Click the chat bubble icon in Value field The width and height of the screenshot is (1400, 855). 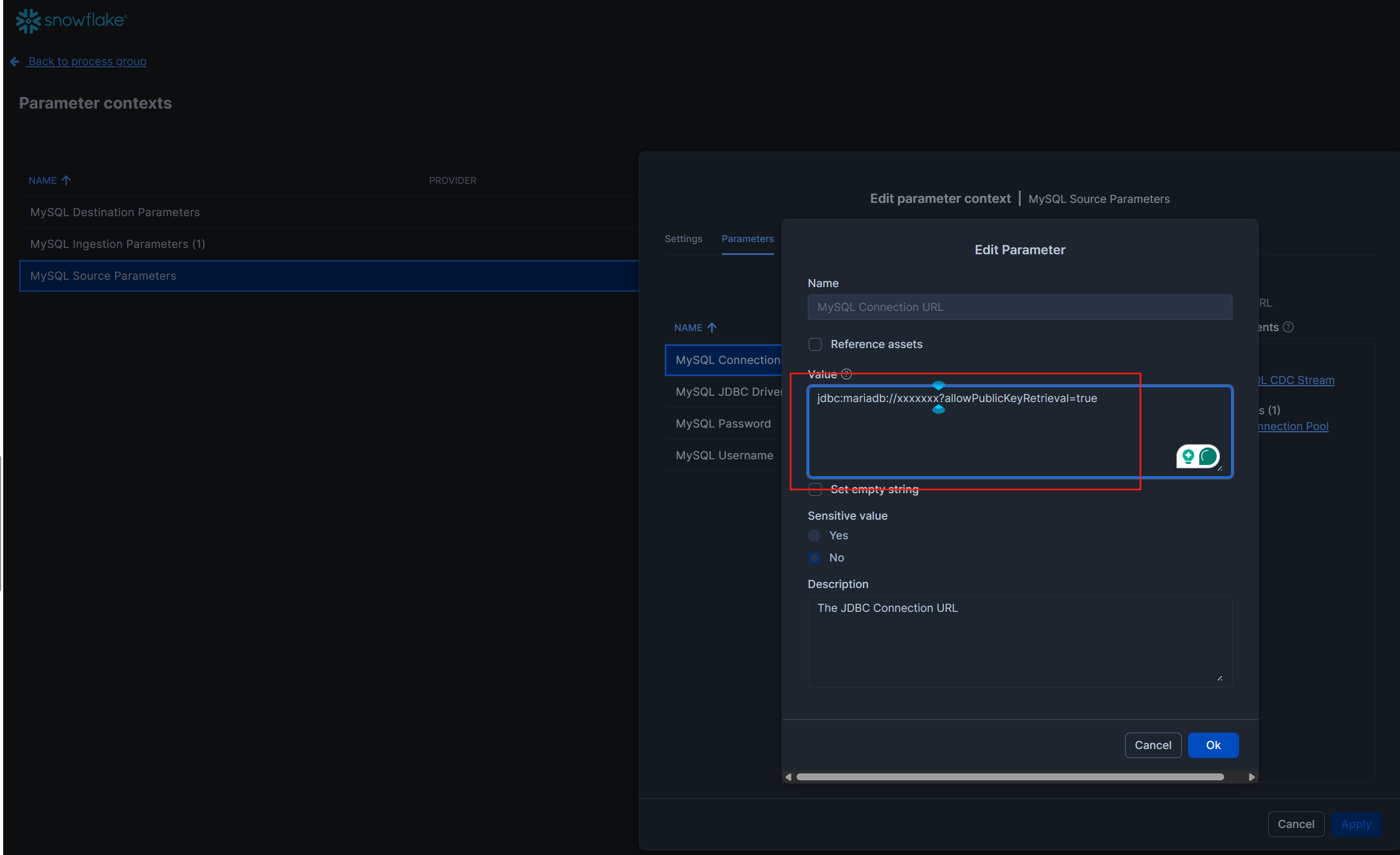pos(1208,456)
